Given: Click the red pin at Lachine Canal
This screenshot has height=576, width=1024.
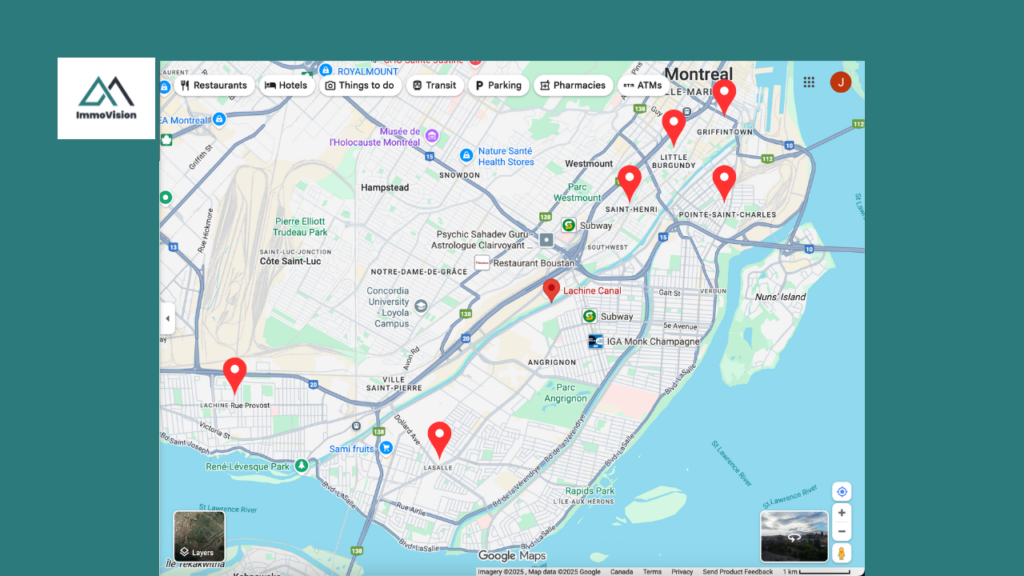Looking at the screenshot, I should click(x=551, y=290).
